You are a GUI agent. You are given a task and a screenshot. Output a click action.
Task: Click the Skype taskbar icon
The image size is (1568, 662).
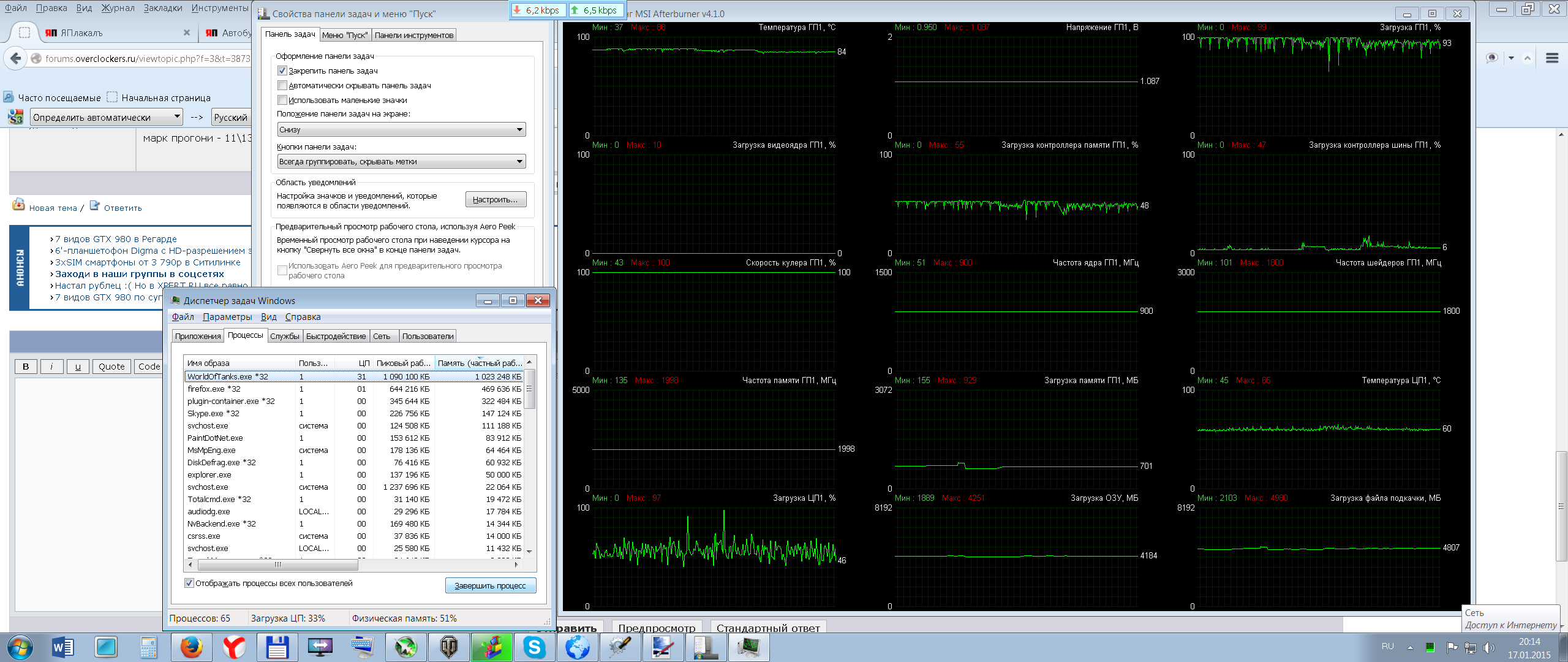pos(534,647)
